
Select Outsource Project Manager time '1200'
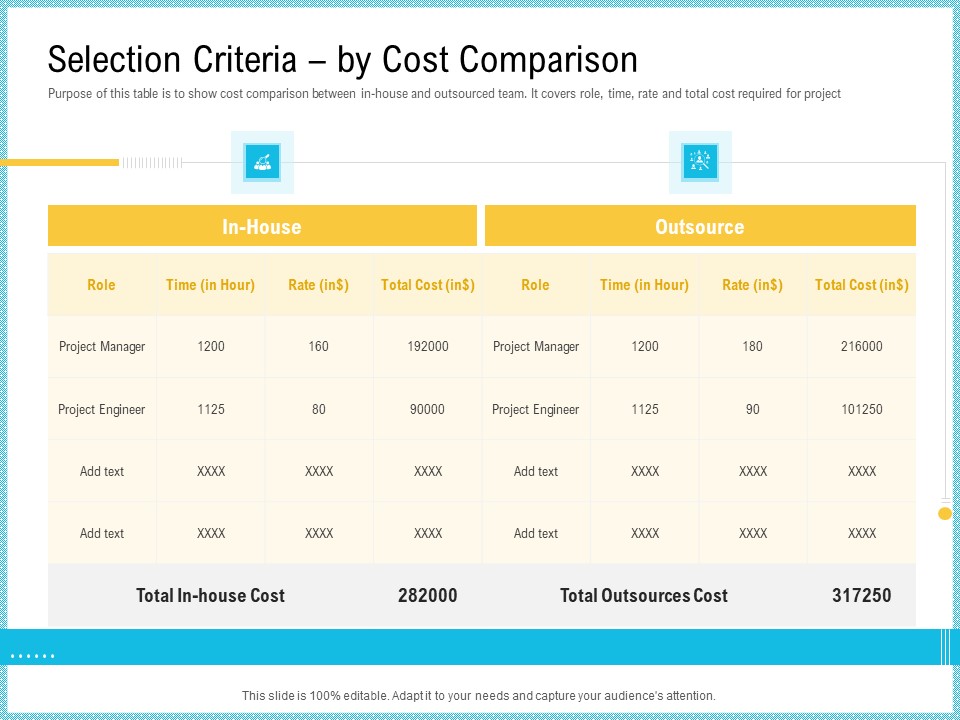pyautogui.click(x=645, y=347)
